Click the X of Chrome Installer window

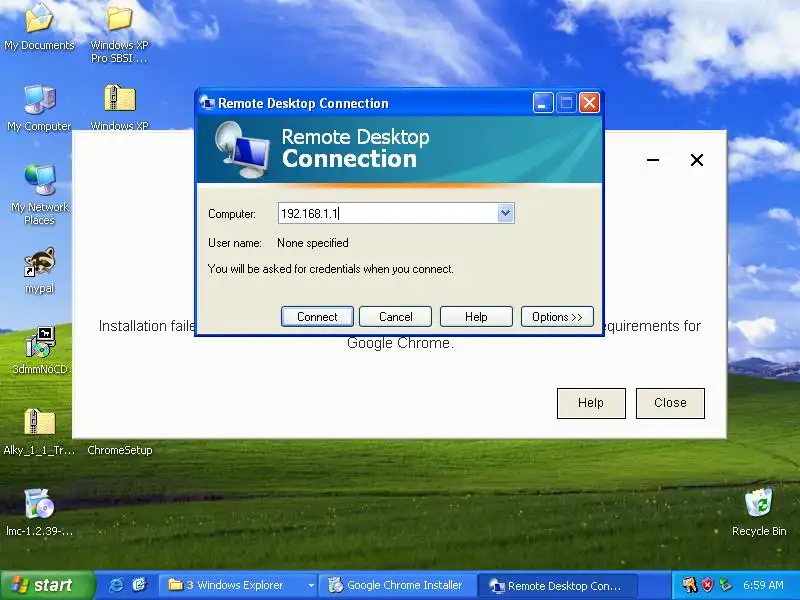tap(696, 160)
